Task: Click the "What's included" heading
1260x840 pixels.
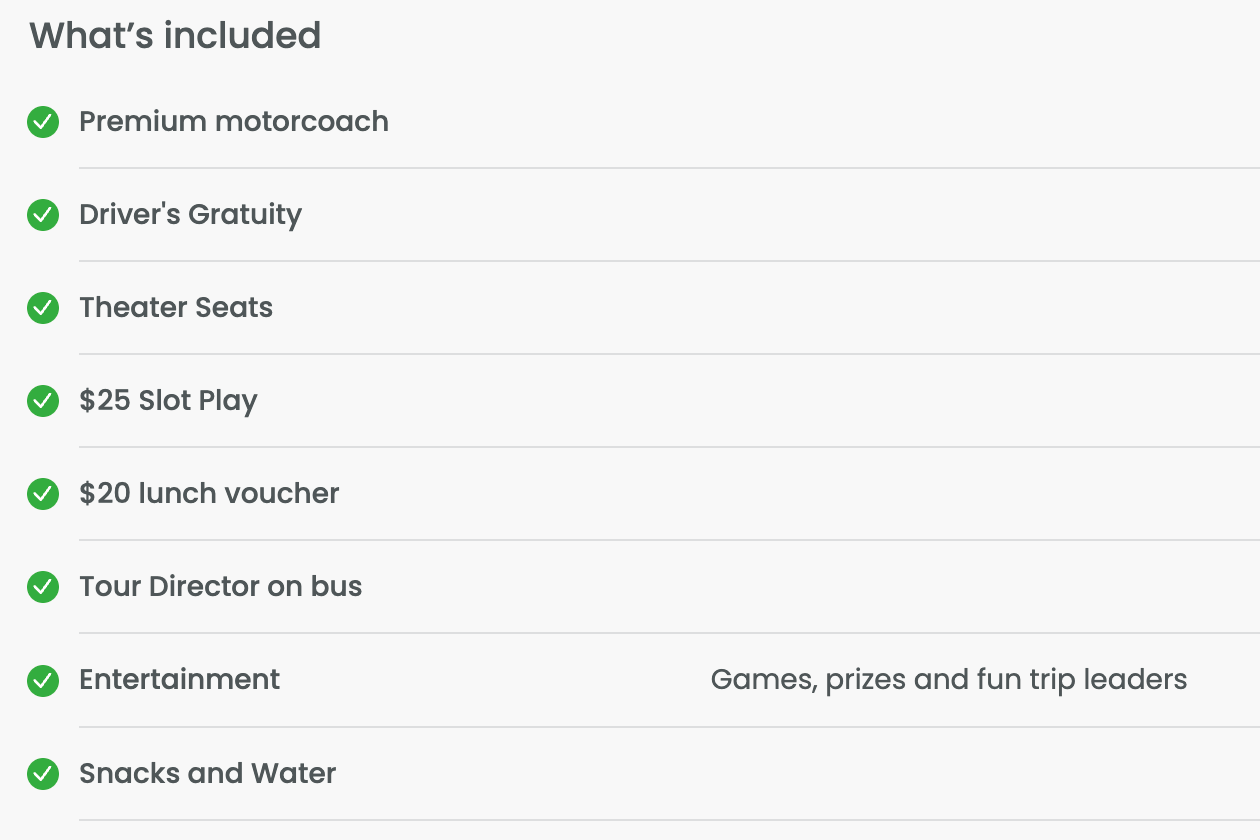Action: (175, 36)
